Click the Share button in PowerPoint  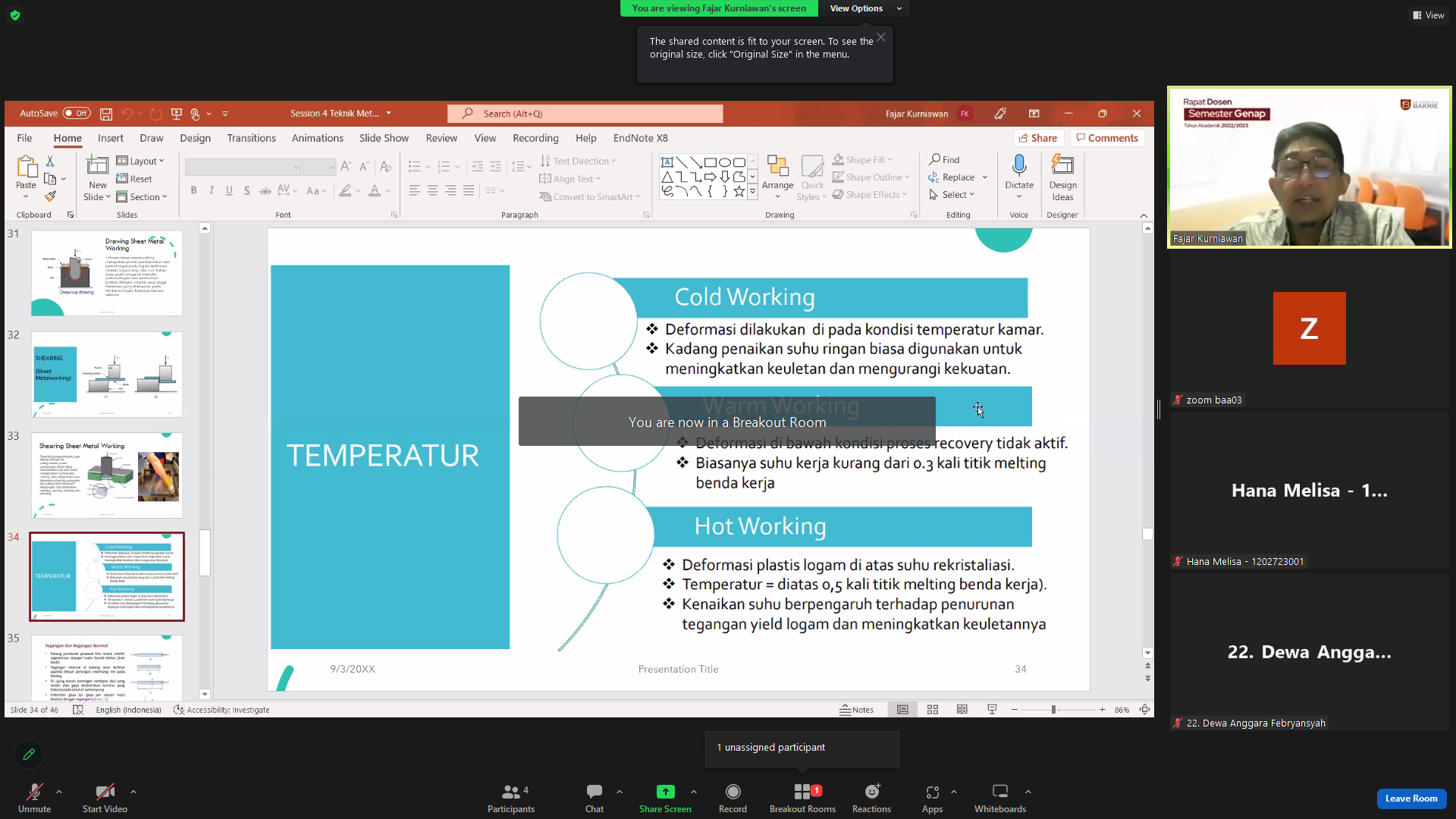click(x=1038, y=138)
